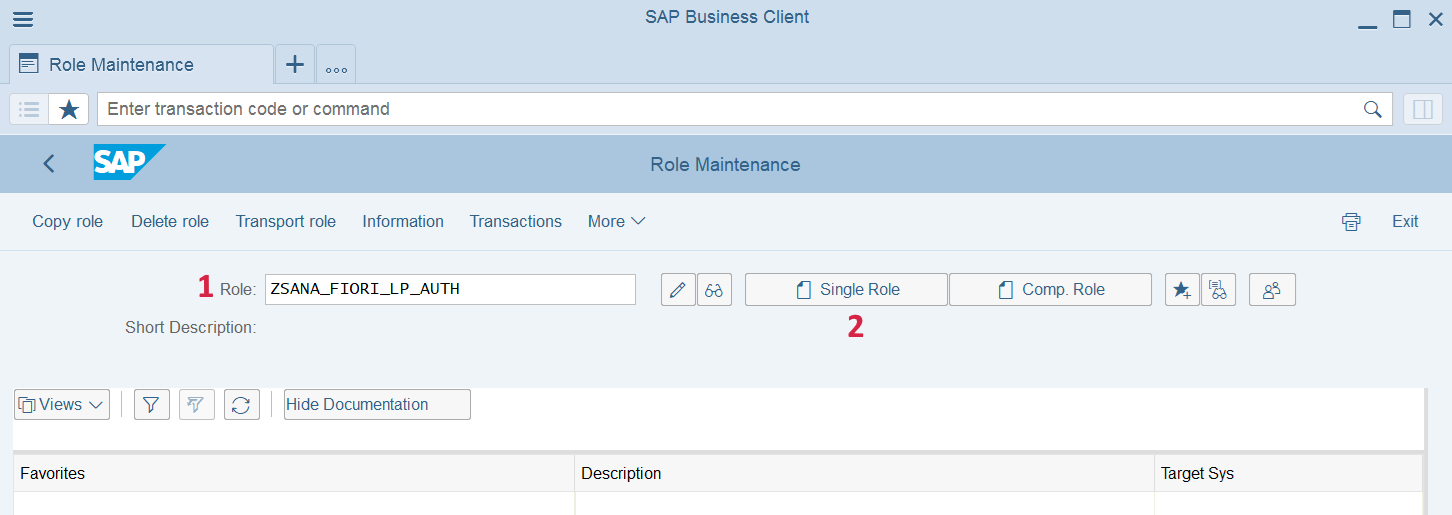Screen dimensions: 1452x515
Task: Open the Views dropdown
Action: point(62,405)
